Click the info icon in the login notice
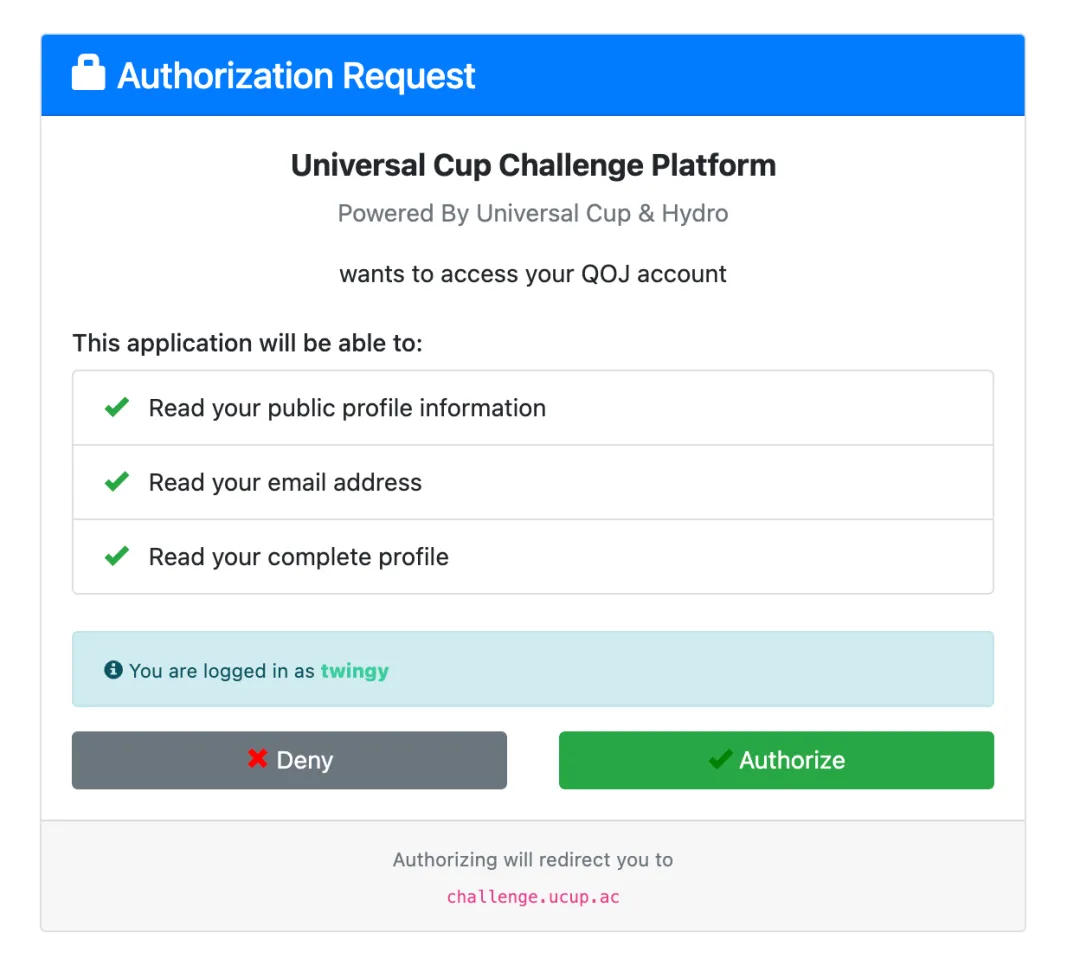This screenshot has width=1080, height=959. 112,670
